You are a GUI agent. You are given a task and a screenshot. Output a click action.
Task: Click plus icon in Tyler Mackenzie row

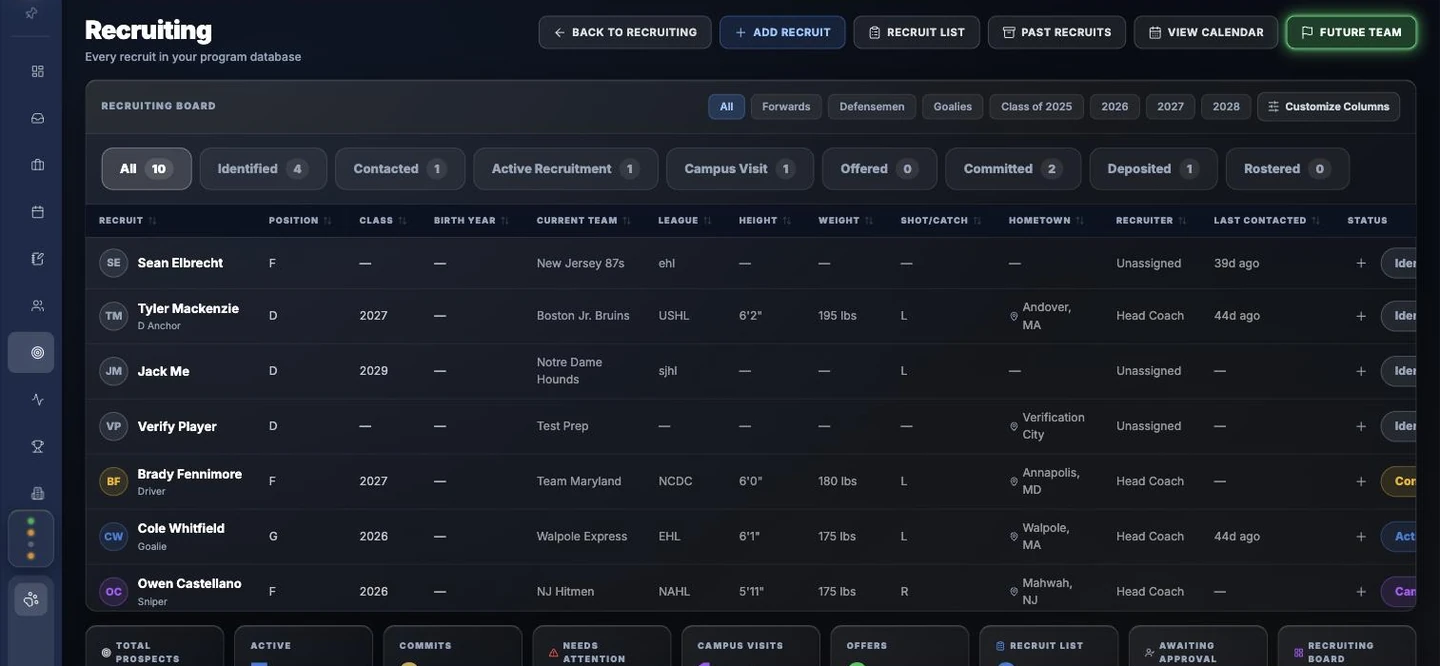[x=1361, y=316]
